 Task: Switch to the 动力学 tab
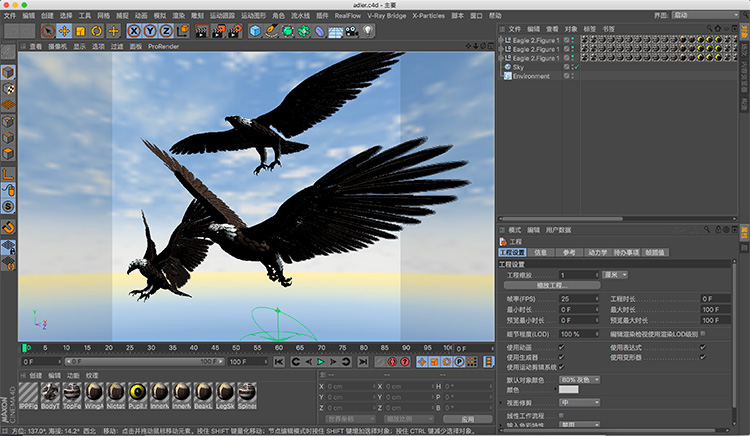(x=596, y=253)
